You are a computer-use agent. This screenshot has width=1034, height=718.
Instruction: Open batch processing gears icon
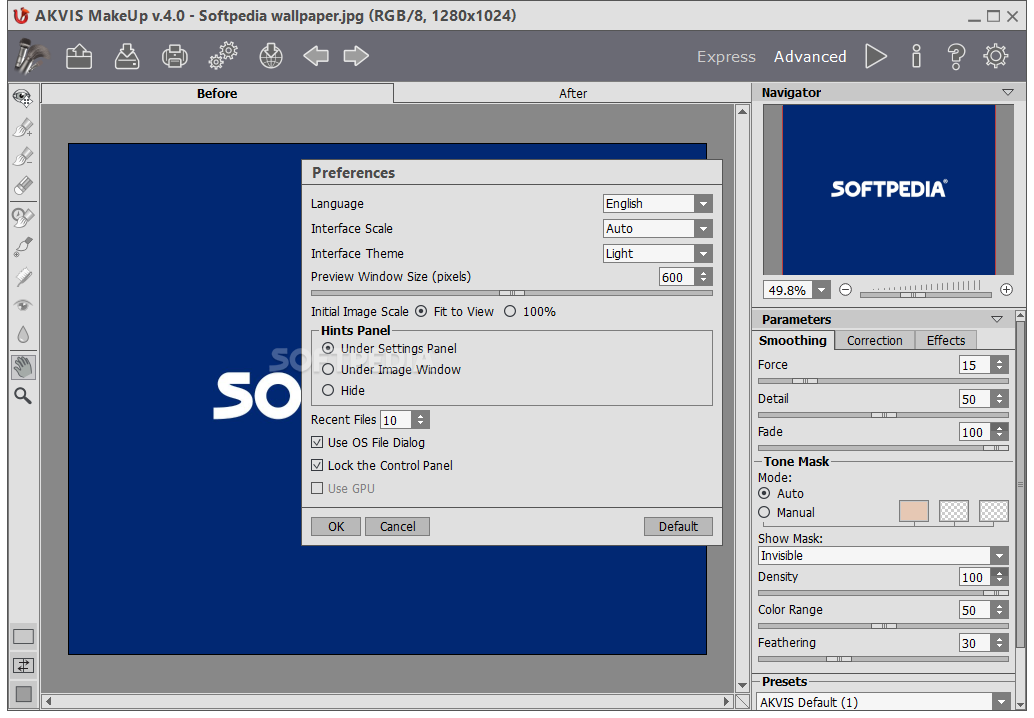click(223, 56)
